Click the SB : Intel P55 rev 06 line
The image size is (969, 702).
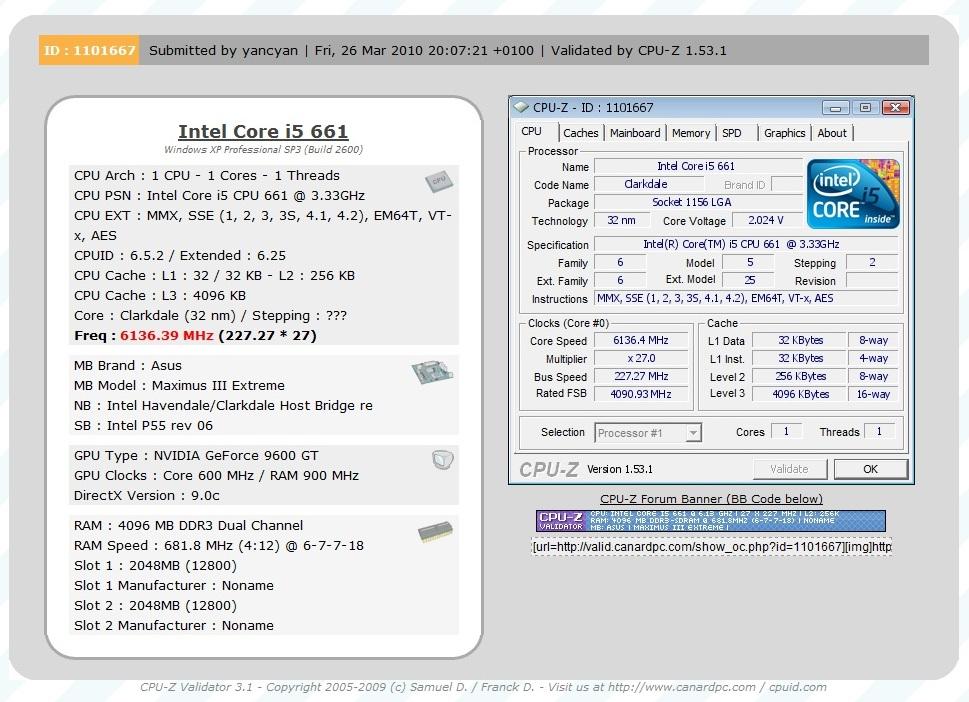click(x=143, y=425)
